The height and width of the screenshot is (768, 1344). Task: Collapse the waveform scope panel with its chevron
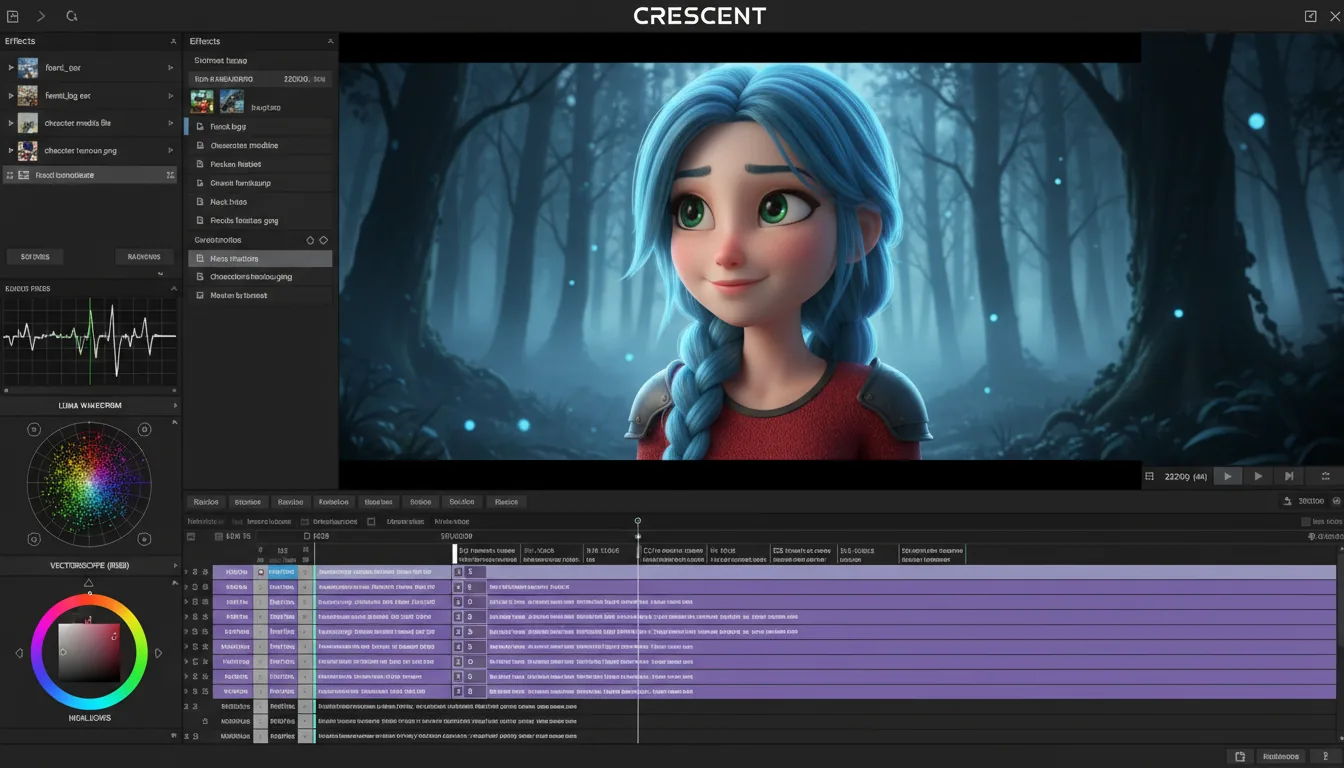172,289
